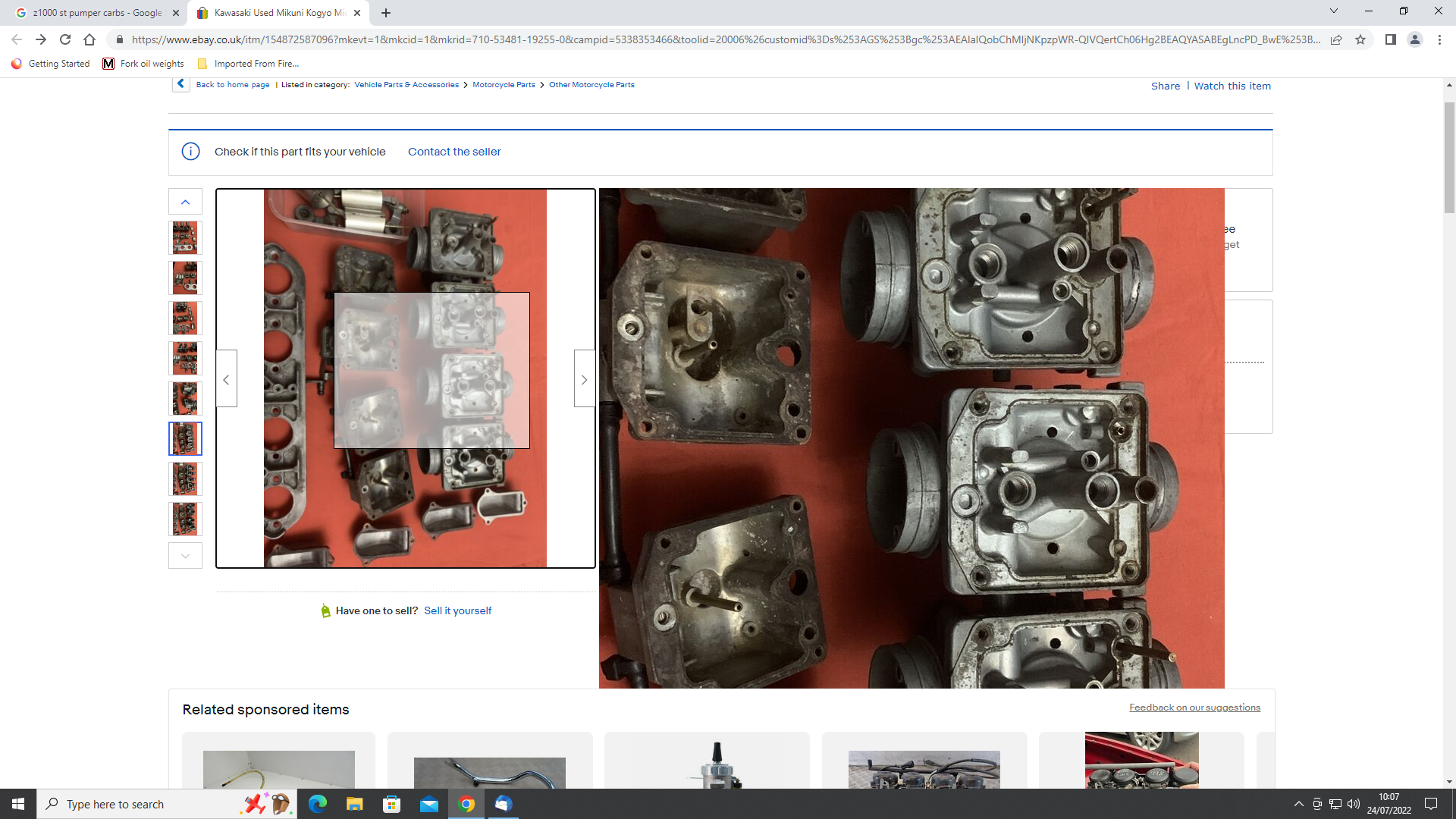The height and width of the screenshot is (819, 1456).
Task: Click the share page icon in address bar
Action: pos(1336,39)
